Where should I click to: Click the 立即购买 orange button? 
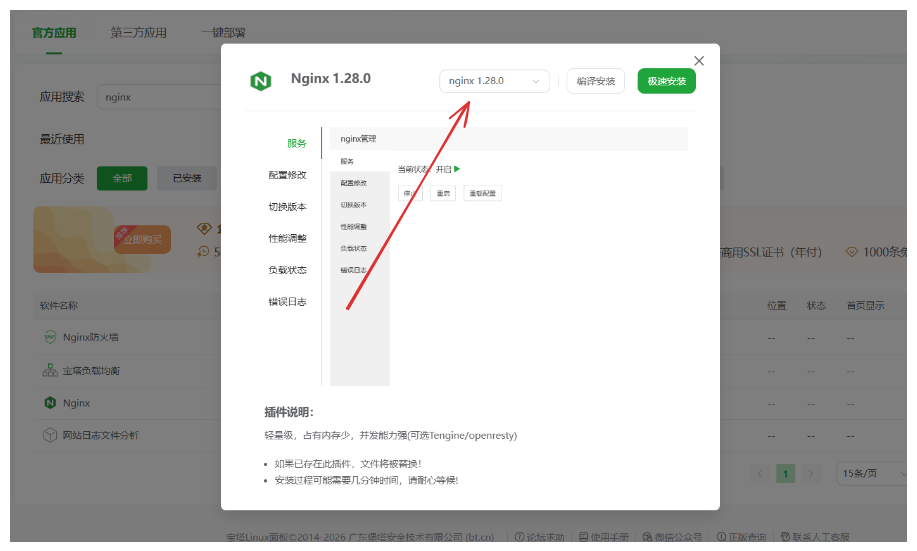click(142, 240)
